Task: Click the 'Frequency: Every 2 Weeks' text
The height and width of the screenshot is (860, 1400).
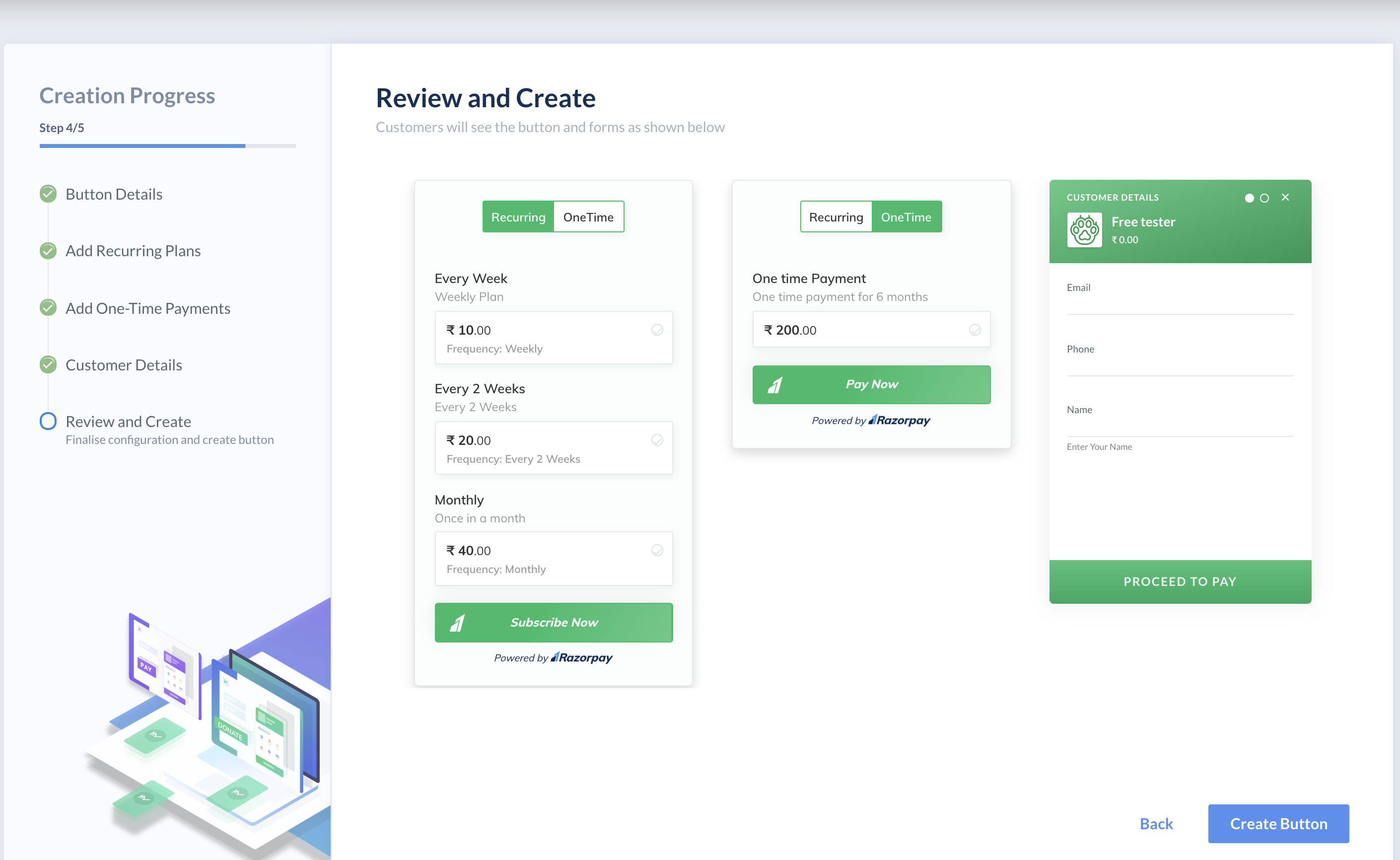Action: (513, 459)
